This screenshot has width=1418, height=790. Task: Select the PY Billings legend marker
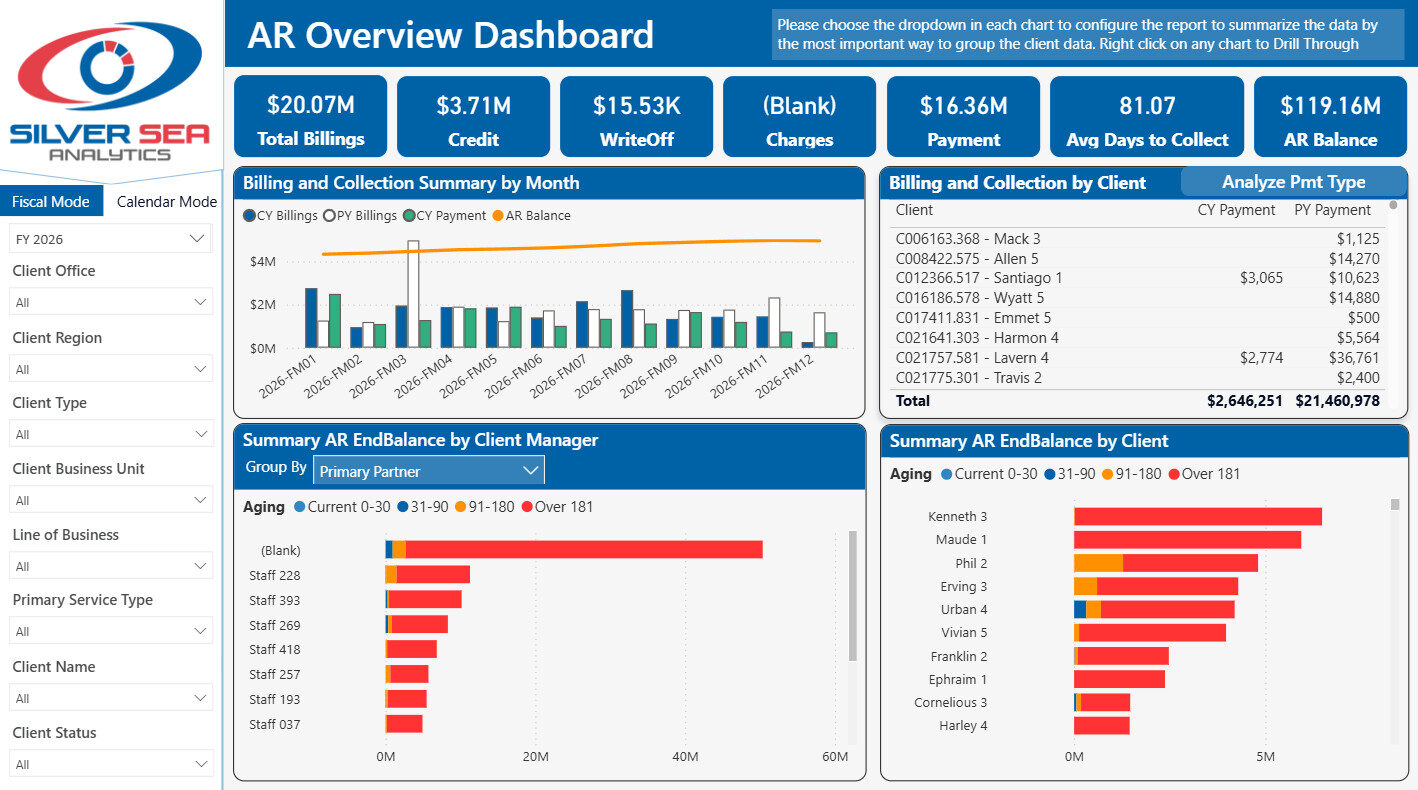328,216
